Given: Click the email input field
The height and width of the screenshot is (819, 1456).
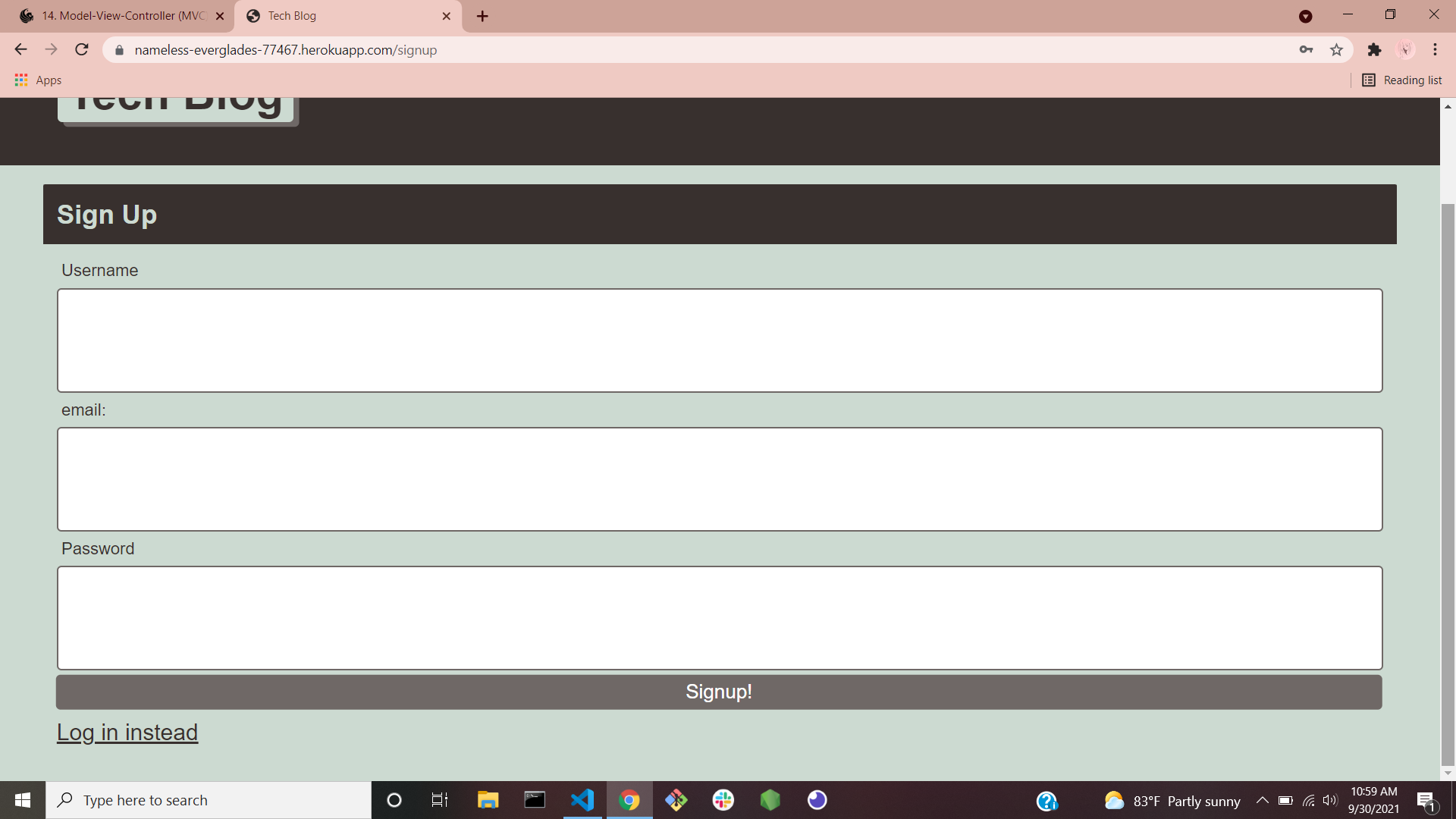Looking at the screenshot, I should [x=719, y=479].
